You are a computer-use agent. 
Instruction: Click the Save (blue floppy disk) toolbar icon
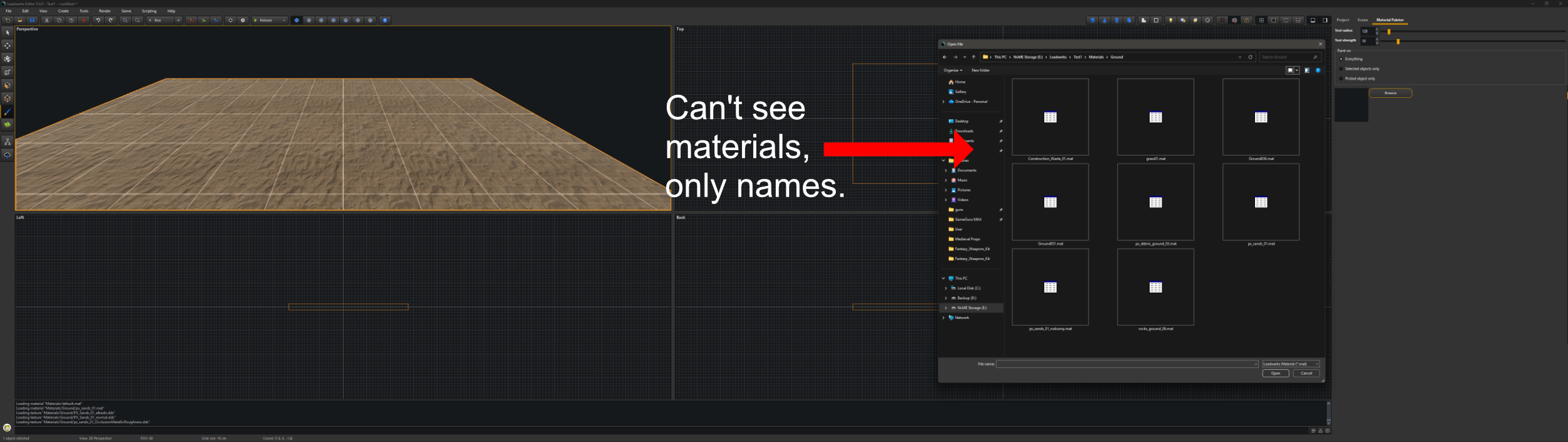33,20
